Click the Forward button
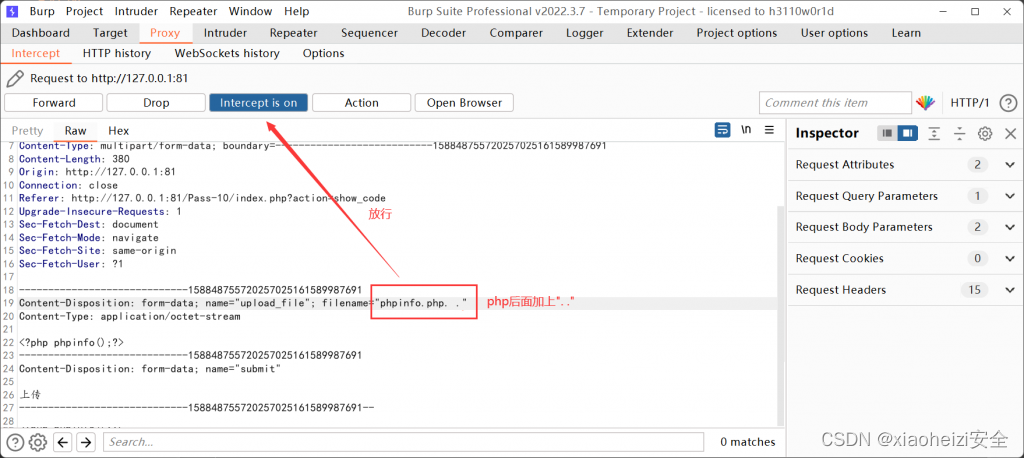This screenshot has width=1024, height=458. 54,103
